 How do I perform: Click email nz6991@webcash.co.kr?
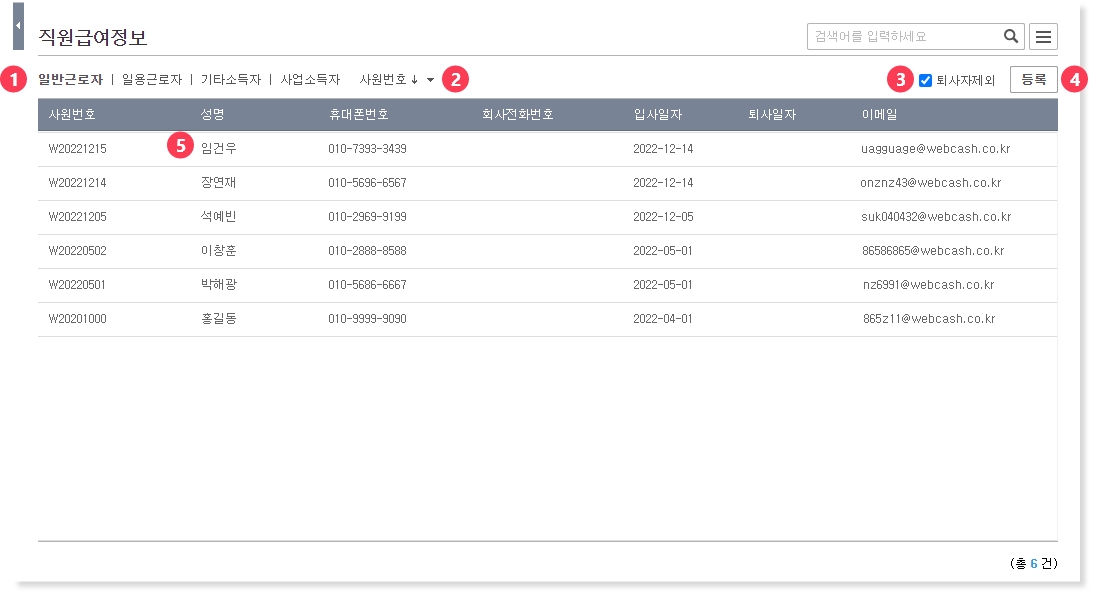(928, 285)
